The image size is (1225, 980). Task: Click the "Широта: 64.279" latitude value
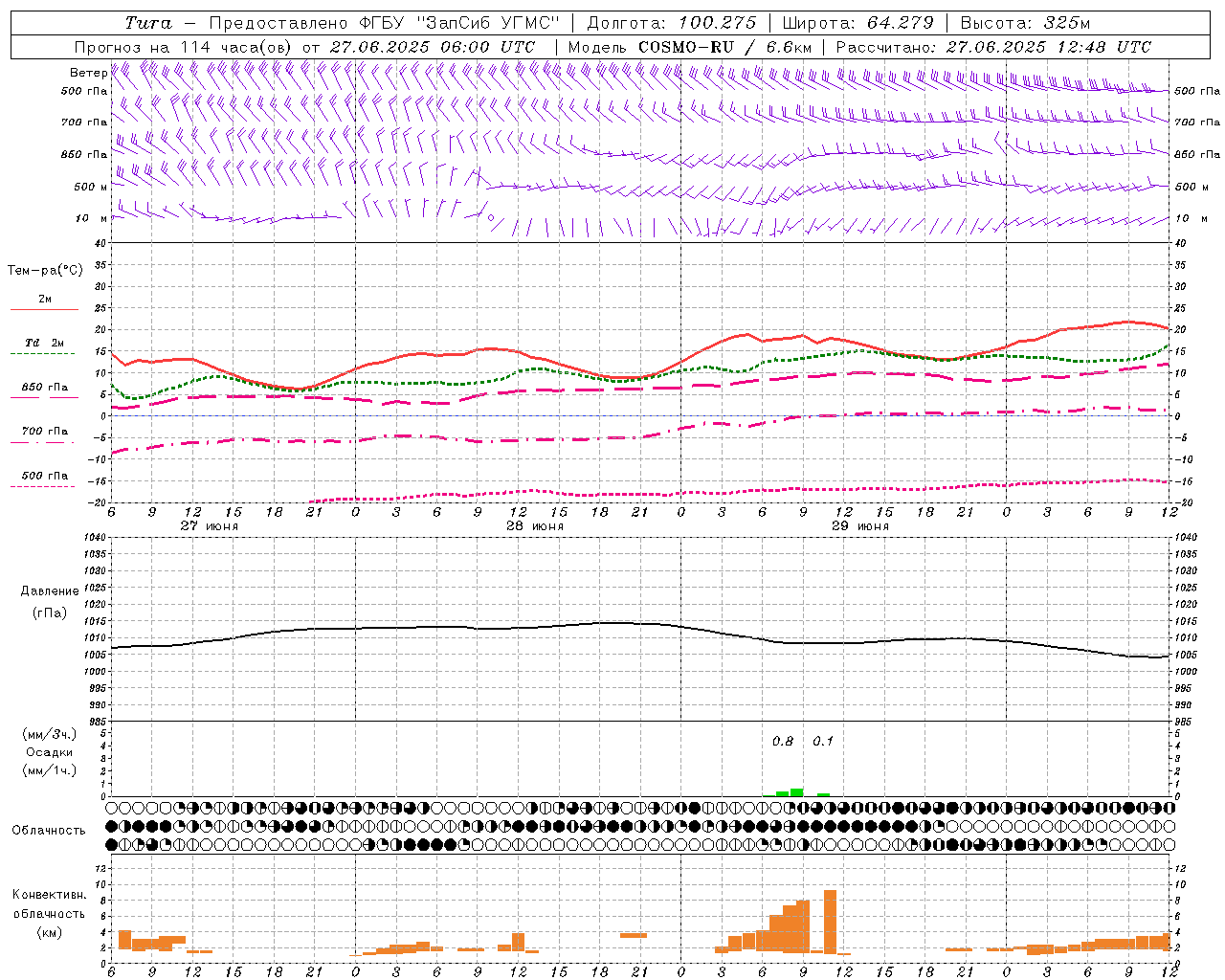pos(857,23)
